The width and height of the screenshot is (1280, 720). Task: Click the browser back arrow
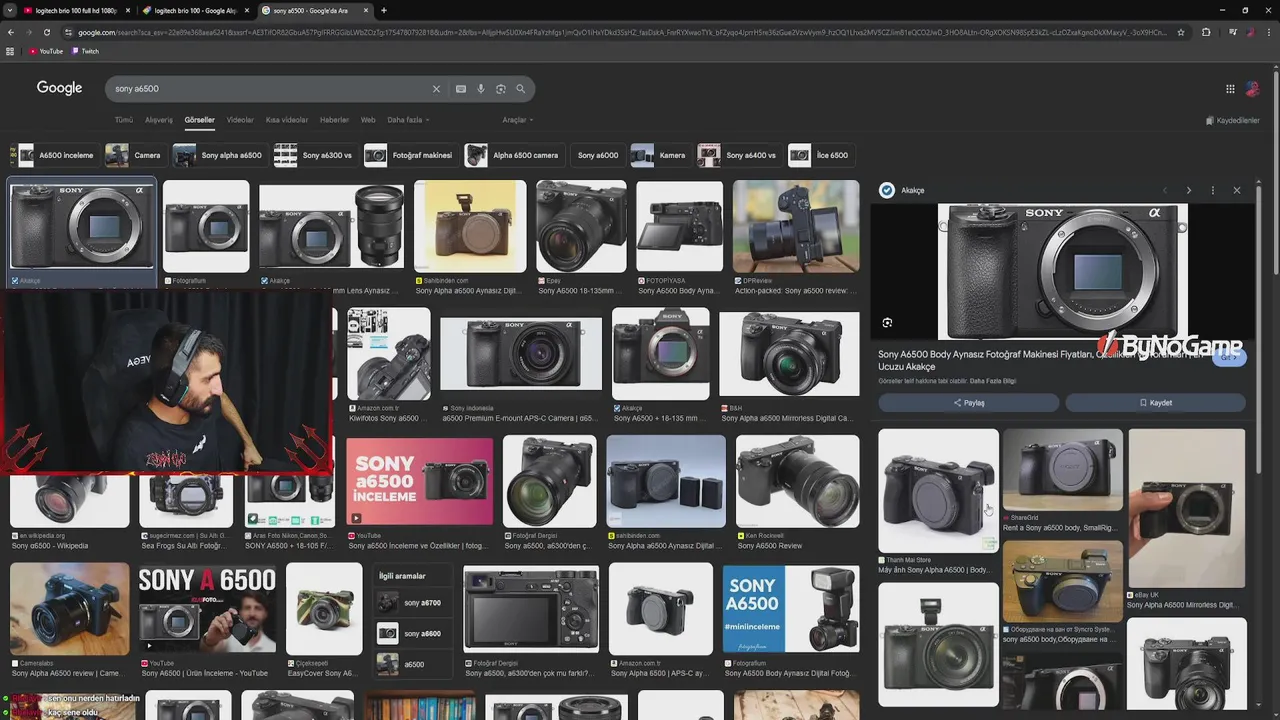[11, 32]
